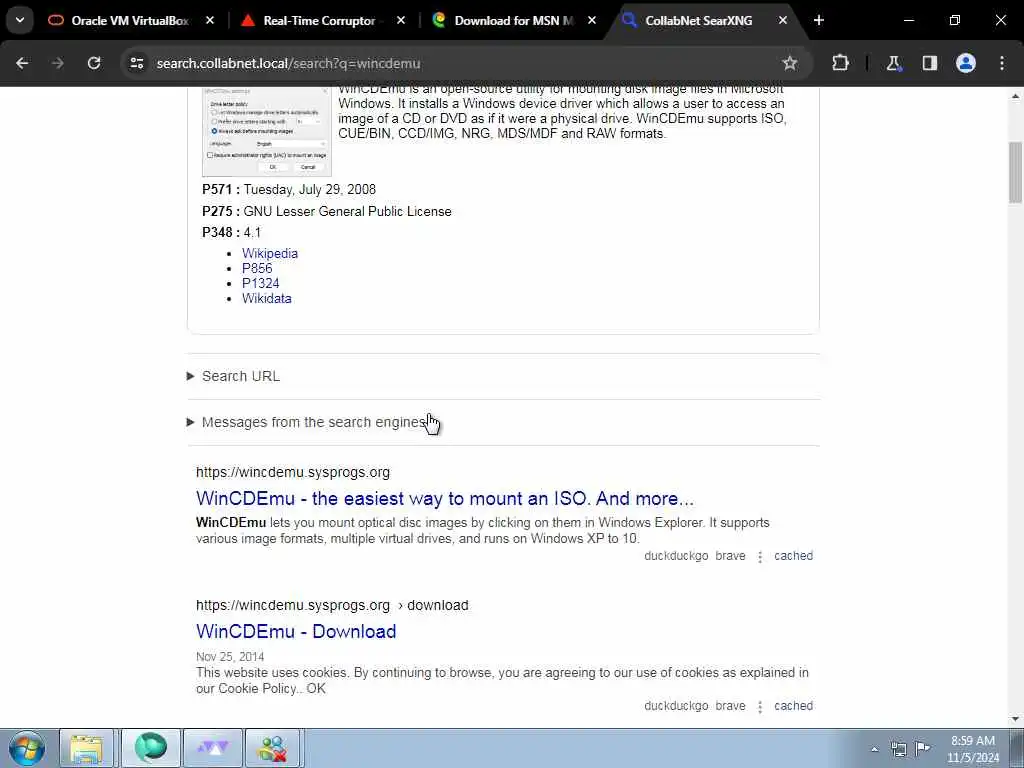Open the browser extensions puzzle icon
This screenshot has width=1024, height=768.
pyautogui.click(x=840, y=63)
